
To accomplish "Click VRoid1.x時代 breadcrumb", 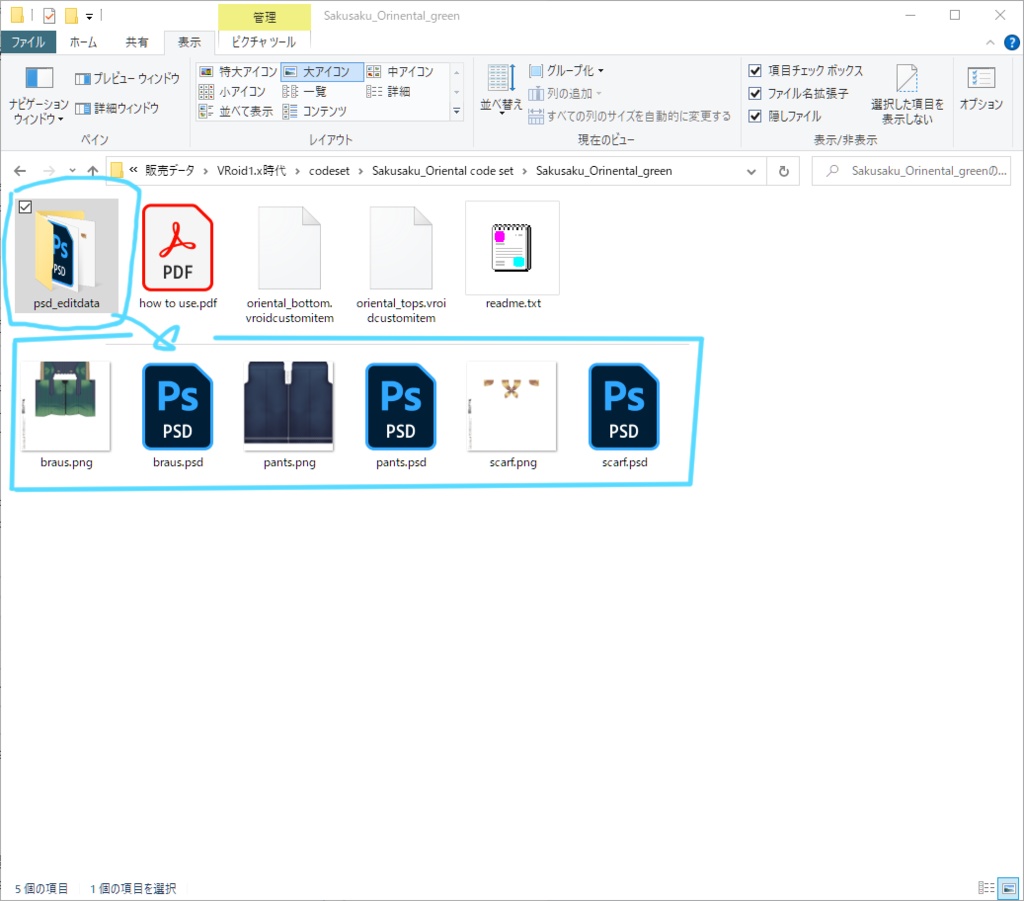I will click(x=251, y=171).
